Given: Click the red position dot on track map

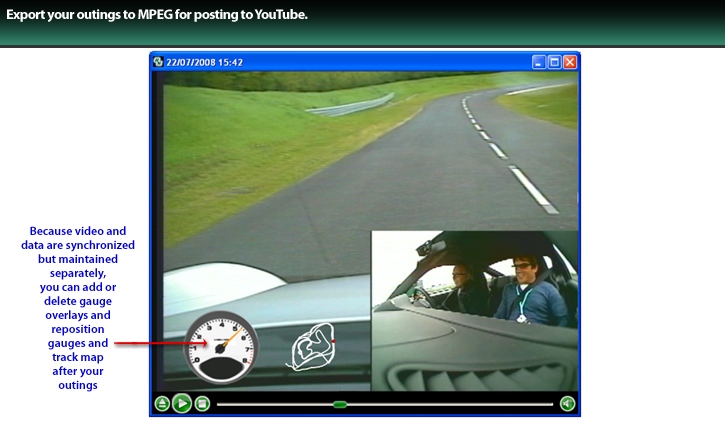Looking at the screenshot, I should (x=334, y=343).
